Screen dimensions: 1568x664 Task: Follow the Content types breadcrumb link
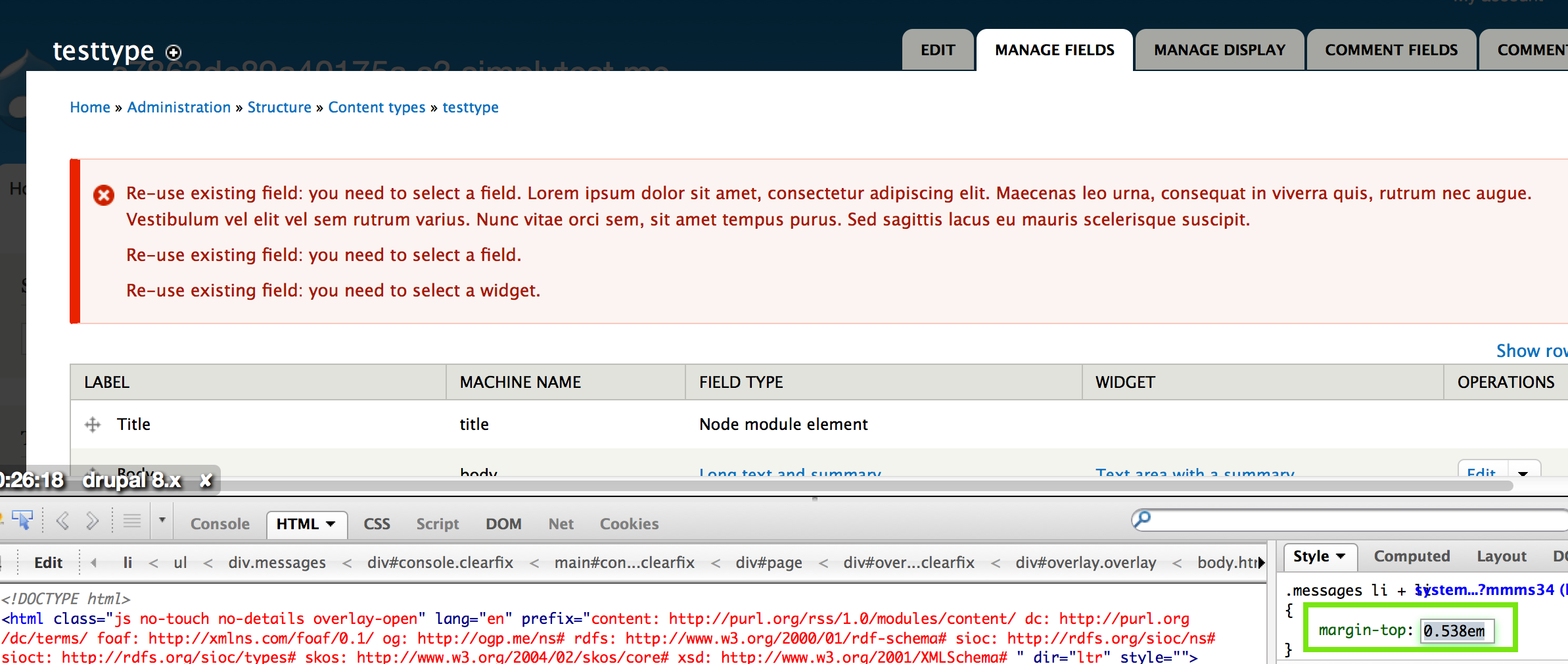click(377, 107)
